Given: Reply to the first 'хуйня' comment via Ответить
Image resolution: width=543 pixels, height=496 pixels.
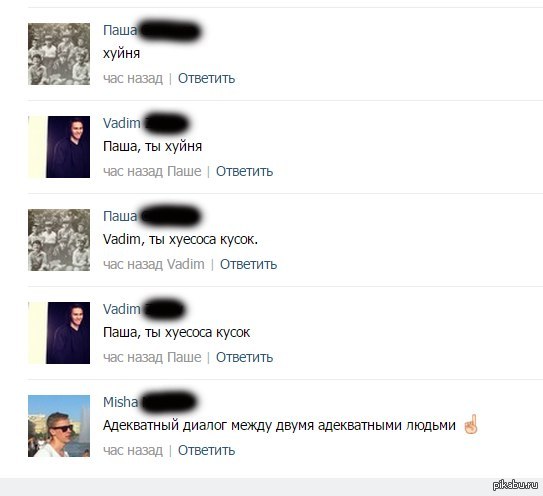Looking at the screenshot, I should click(206, 78).
